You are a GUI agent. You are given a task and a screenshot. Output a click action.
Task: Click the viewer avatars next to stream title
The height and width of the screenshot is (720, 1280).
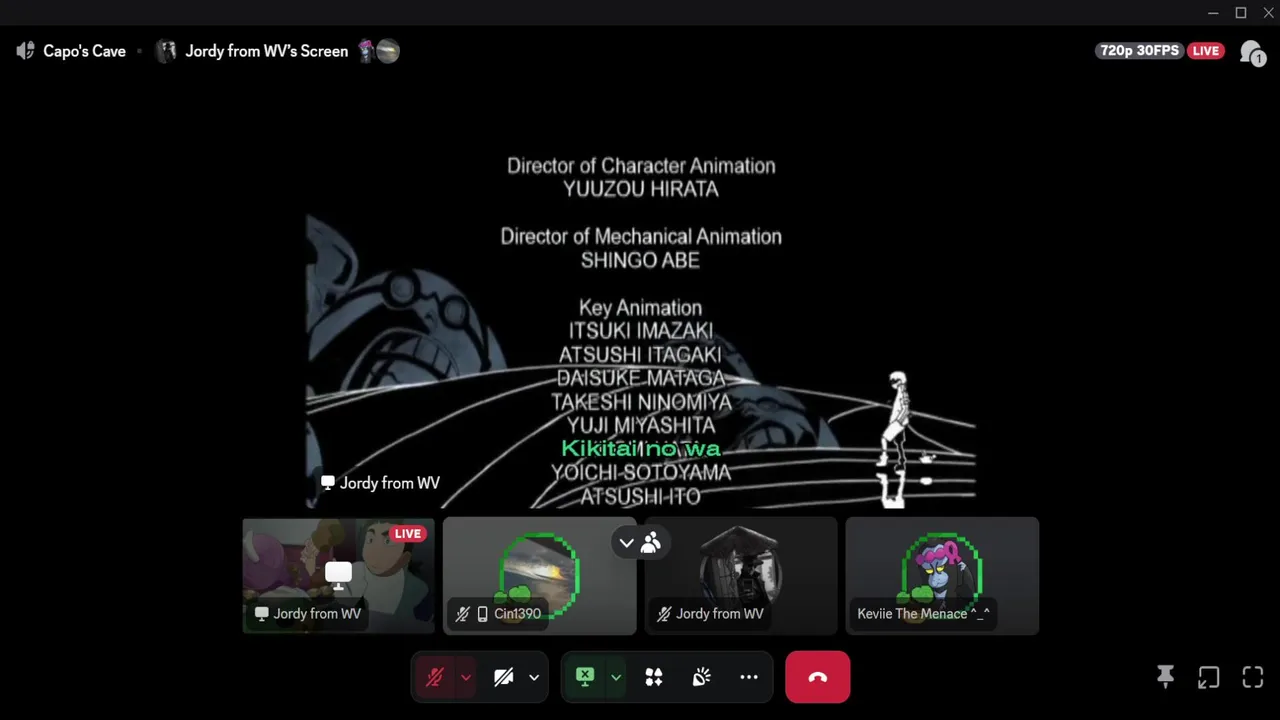379,51
